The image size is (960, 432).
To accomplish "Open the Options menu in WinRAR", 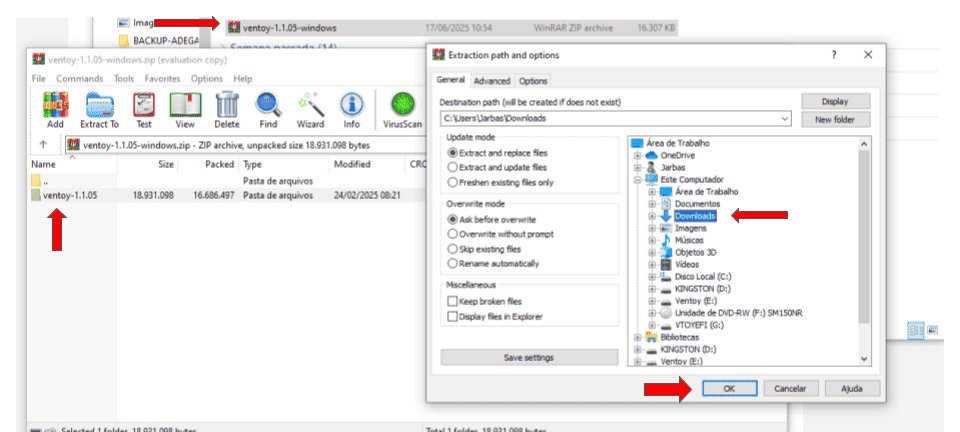I will pyautogui.click(x=206, y=78).
